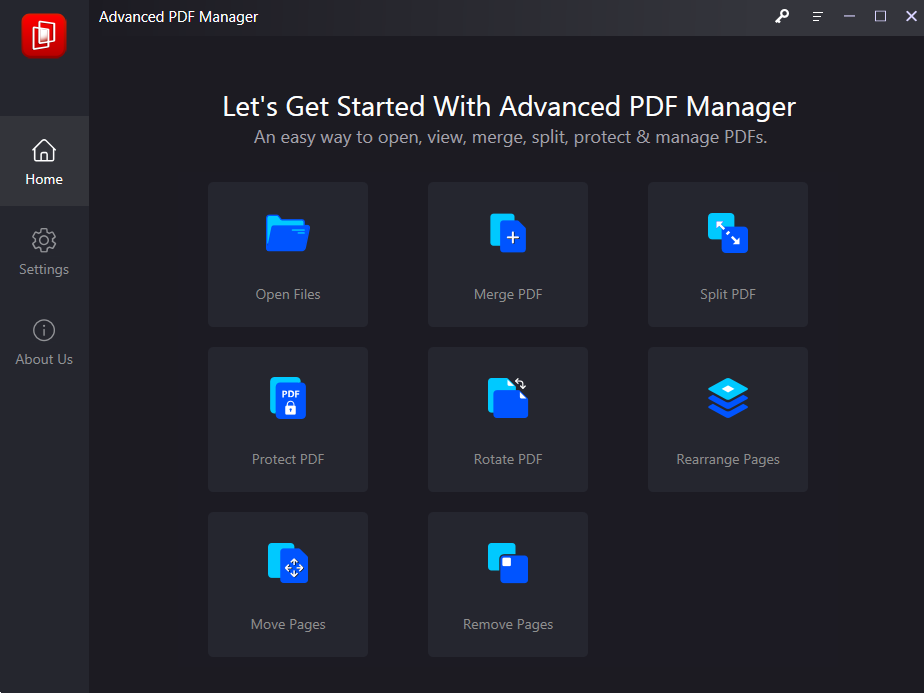The image size is (924, 693).
Task: Open the Settings sidebar label
Action: pos(44,269)
